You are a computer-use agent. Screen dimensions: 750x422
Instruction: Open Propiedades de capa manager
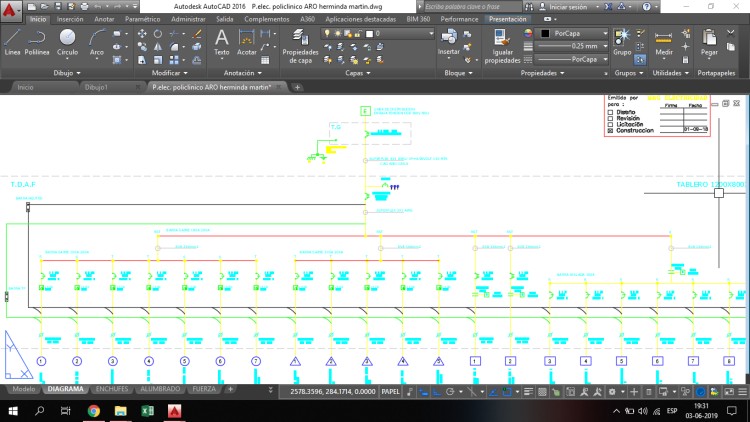point(300,46)
